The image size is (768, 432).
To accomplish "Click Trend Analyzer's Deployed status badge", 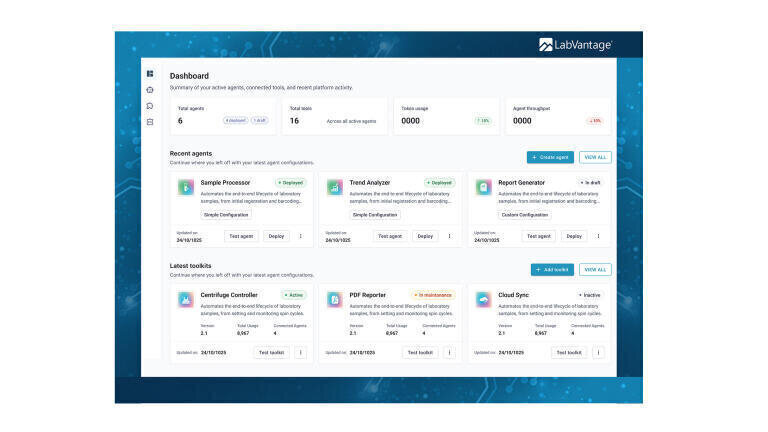I will tap(440, 183).
